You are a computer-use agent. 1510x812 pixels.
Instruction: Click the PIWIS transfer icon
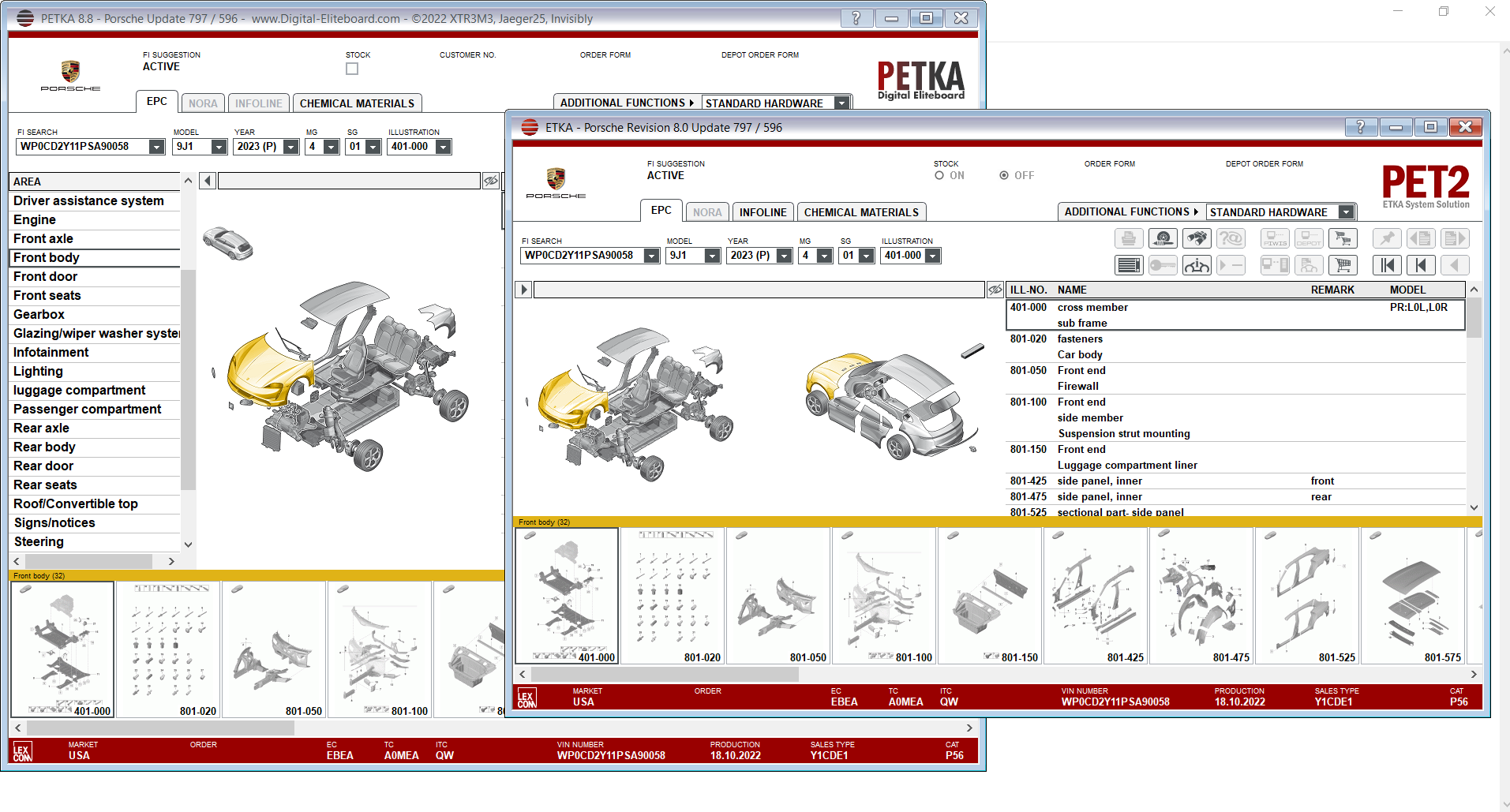click(x=1275, y=238)
